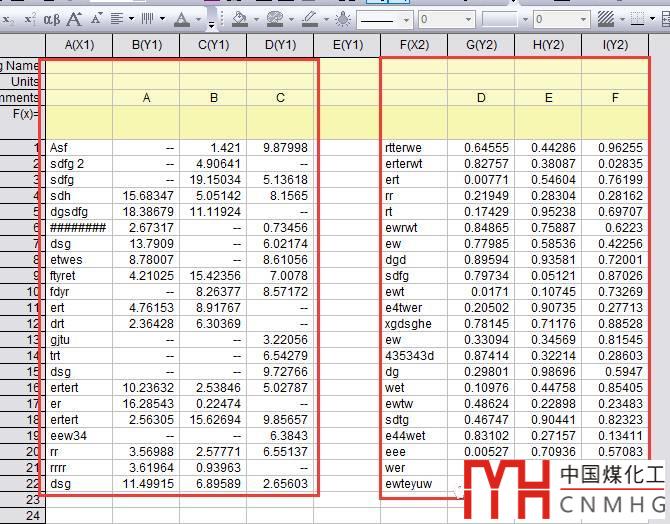Decrease font size with small A icon

96,19
